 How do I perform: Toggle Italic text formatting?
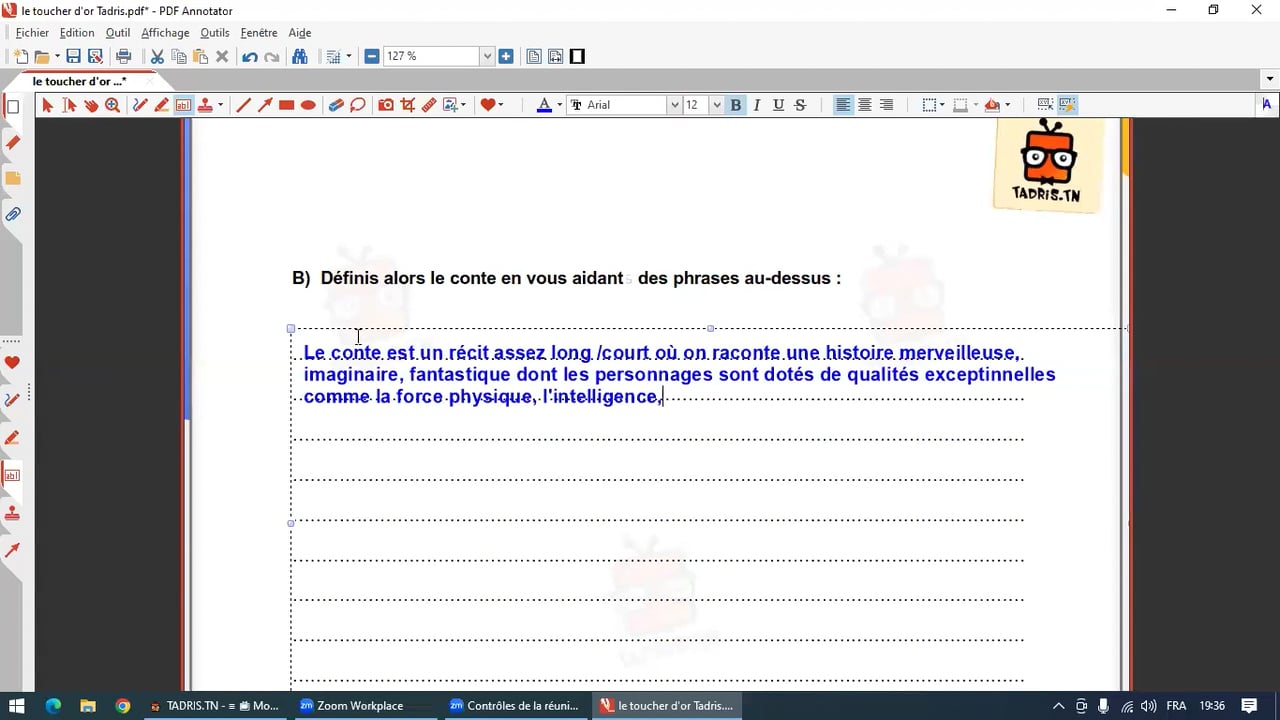coord(757,105)
